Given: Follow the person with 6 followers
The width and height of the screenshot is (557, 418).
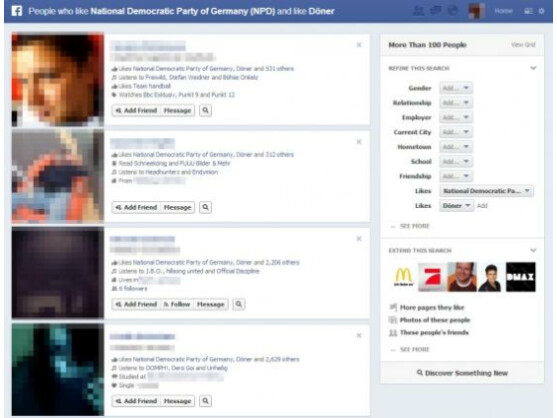Looking at the screenshot, I should pos(177,304).
